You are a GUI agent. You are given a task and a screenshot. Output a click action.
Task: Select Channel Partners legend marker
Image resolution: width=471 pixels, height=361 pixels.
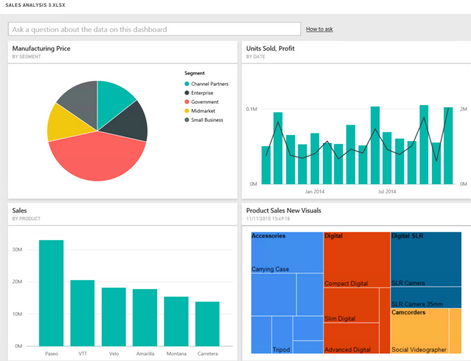[x=187, y=84]
